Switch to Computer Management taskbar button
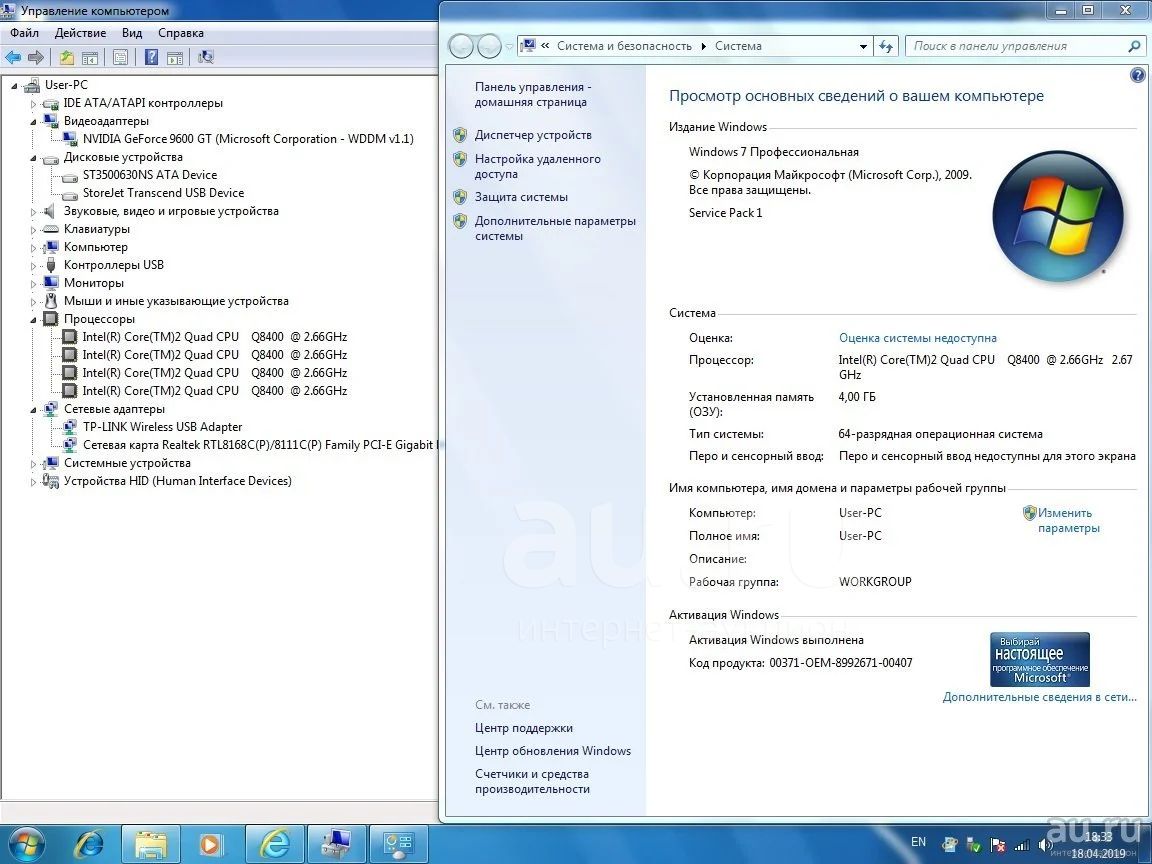 337,844
